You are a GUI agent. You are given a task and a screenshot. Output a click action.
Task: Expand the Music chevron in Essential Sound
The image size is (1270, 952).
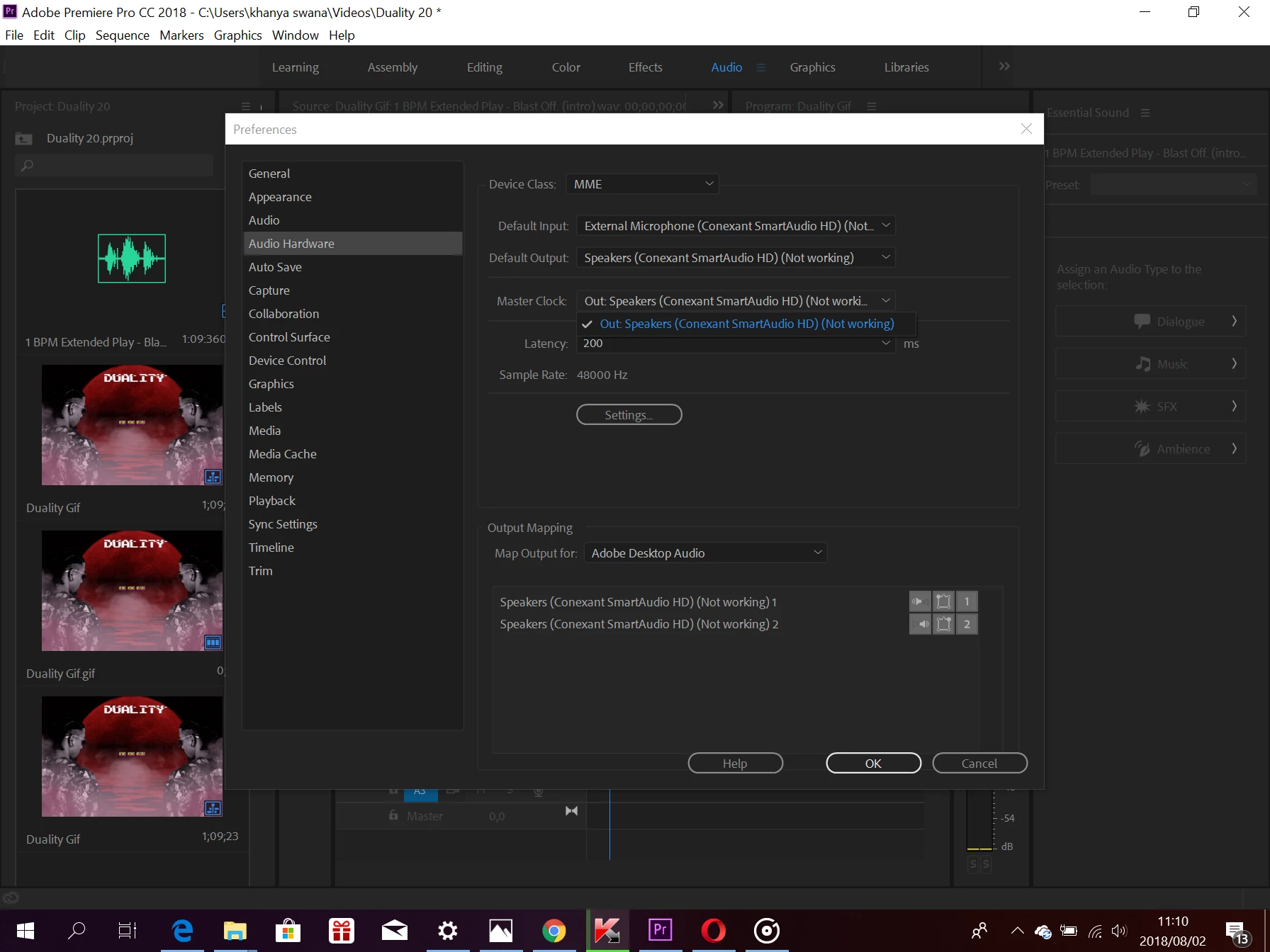tap(1234, 363)
